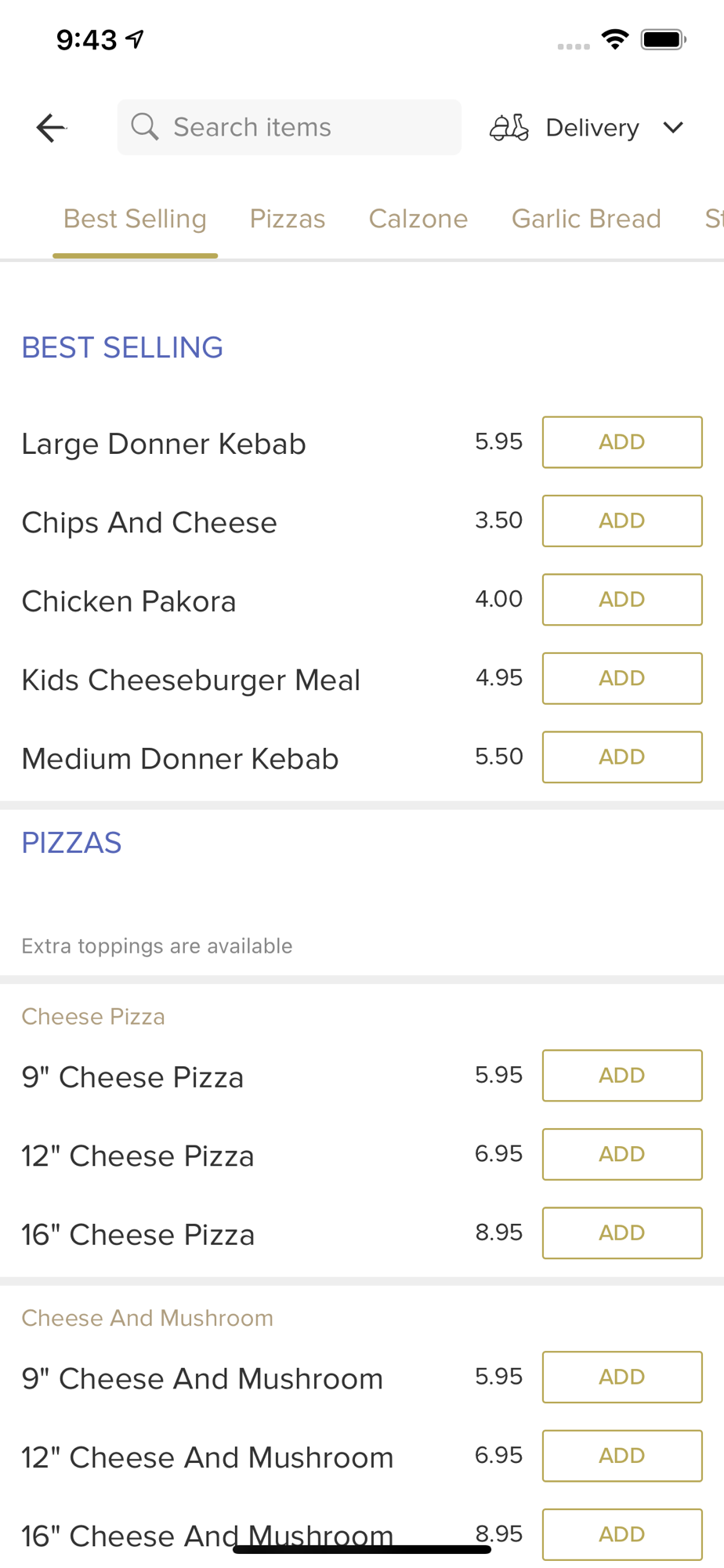Switch to the Pizzas tab
This screenshot has height=1568, width=724.
(x=288, y=219)
